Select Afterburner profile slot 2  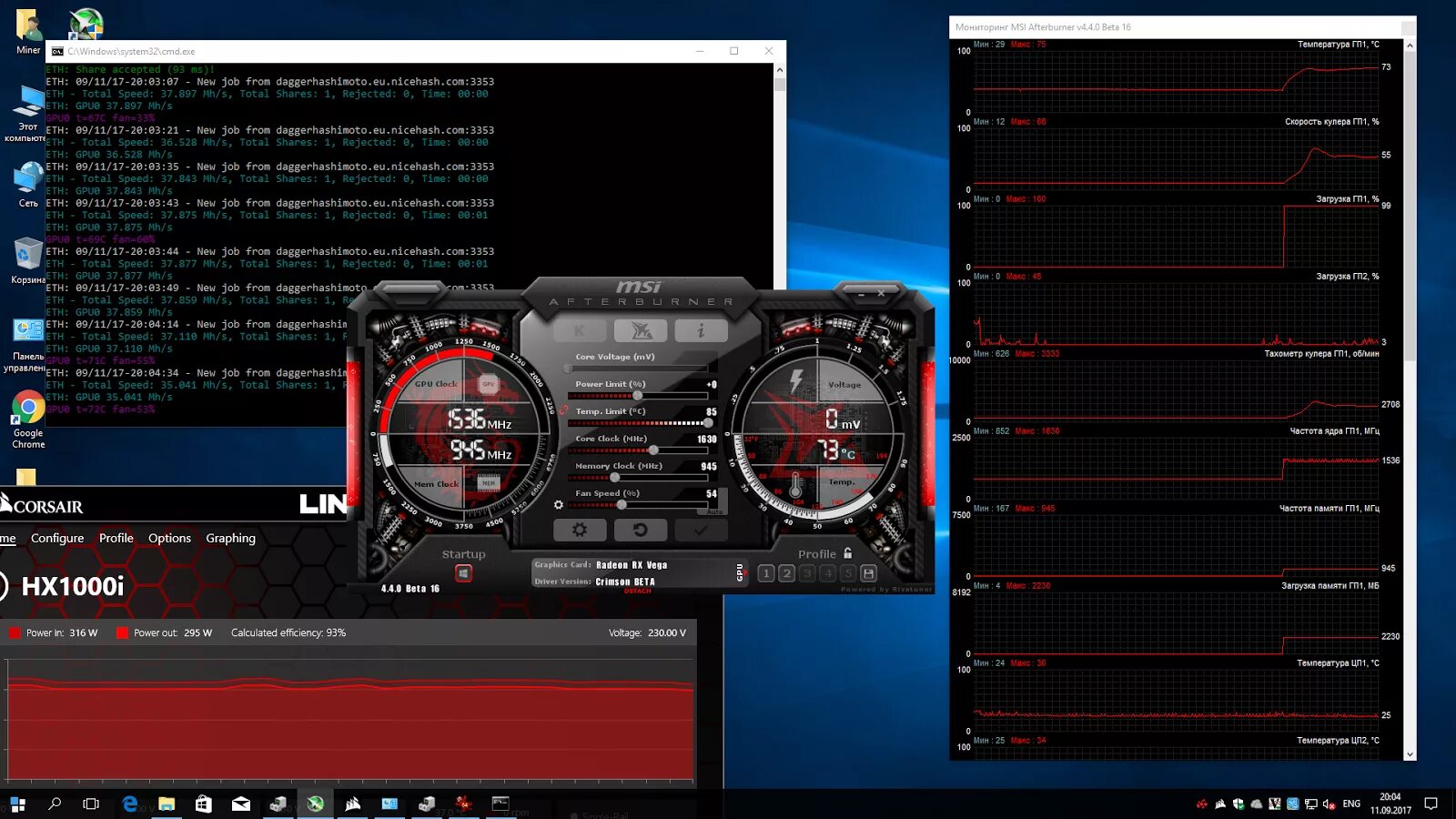tap(787, 573)
